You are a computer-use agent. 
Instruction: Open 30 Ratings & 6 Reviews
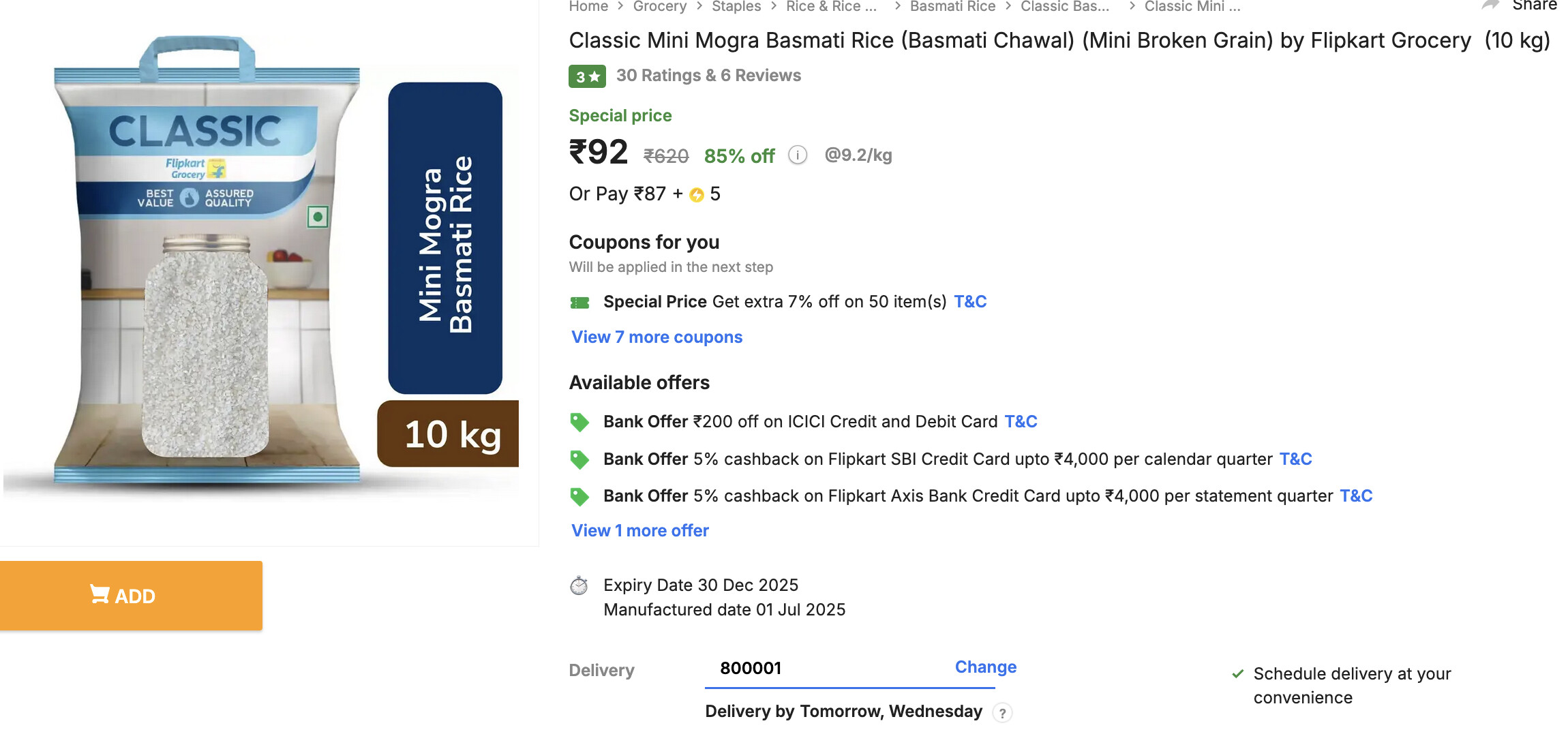click(x=708, y=76)
